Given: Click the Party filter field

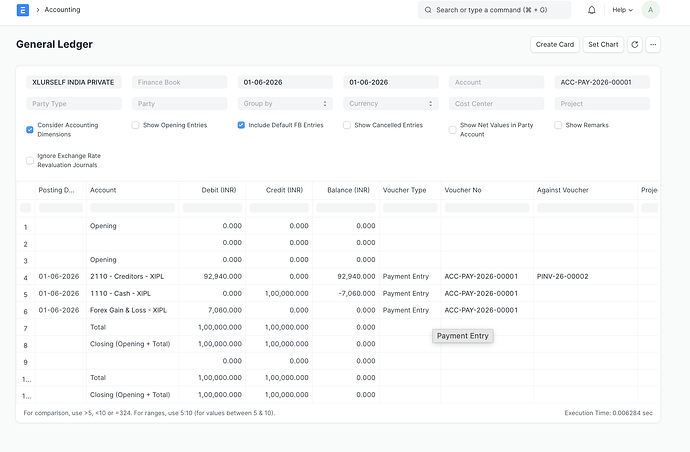Looking at the screenshot, I should click(180, 103).
